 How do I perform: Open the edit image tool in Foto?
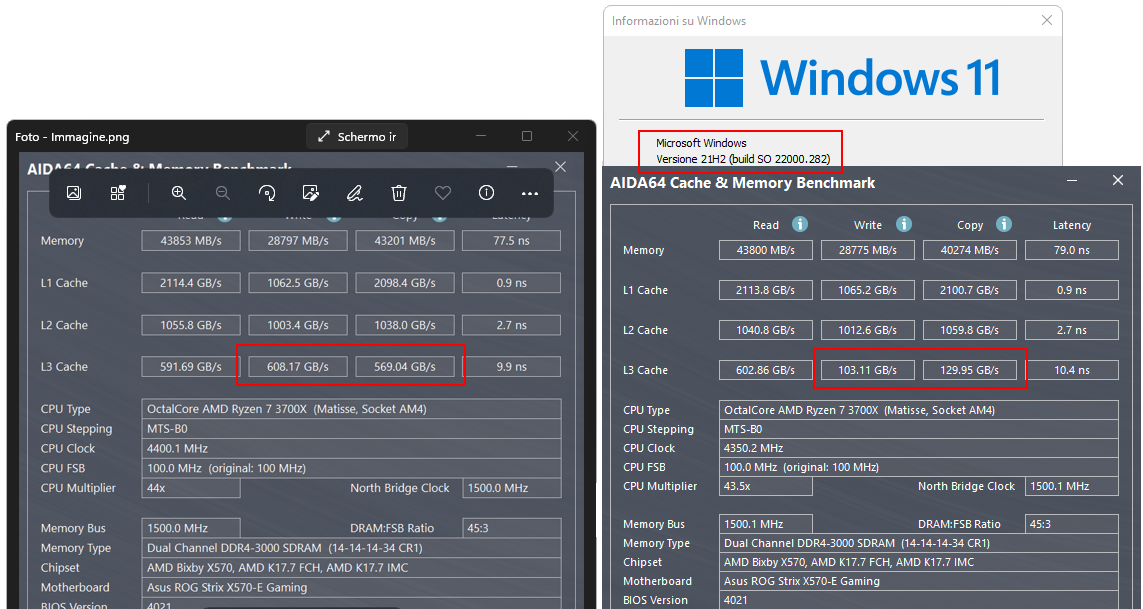coord(311,193)
